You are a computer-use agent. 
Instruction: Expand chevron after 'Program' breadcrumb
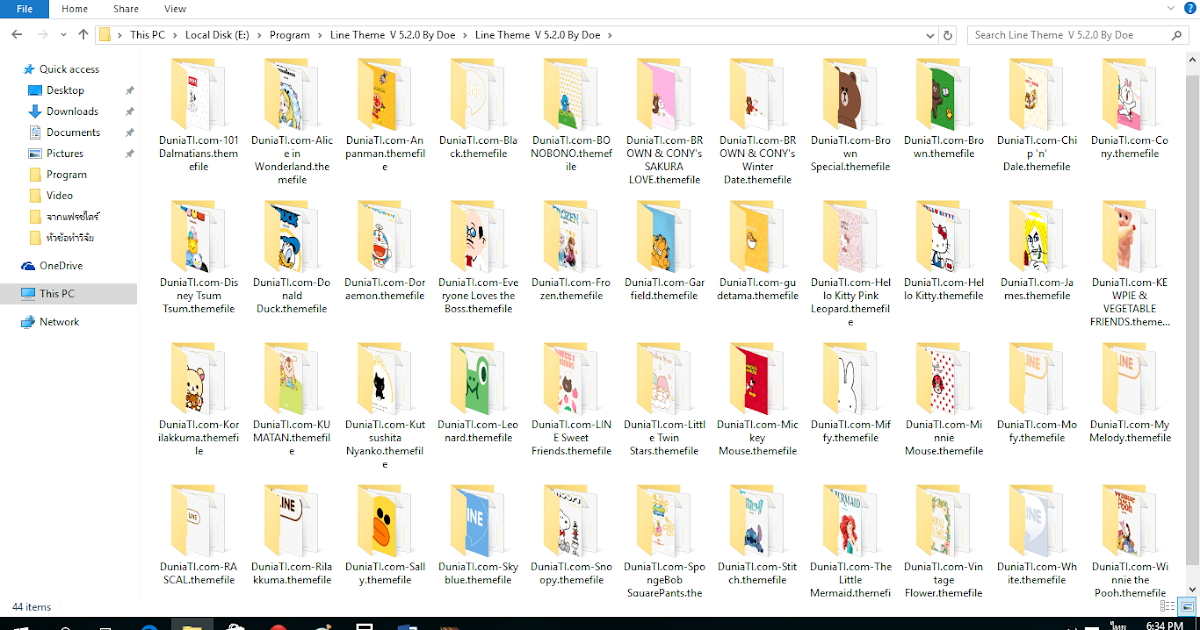pos(320,35)
